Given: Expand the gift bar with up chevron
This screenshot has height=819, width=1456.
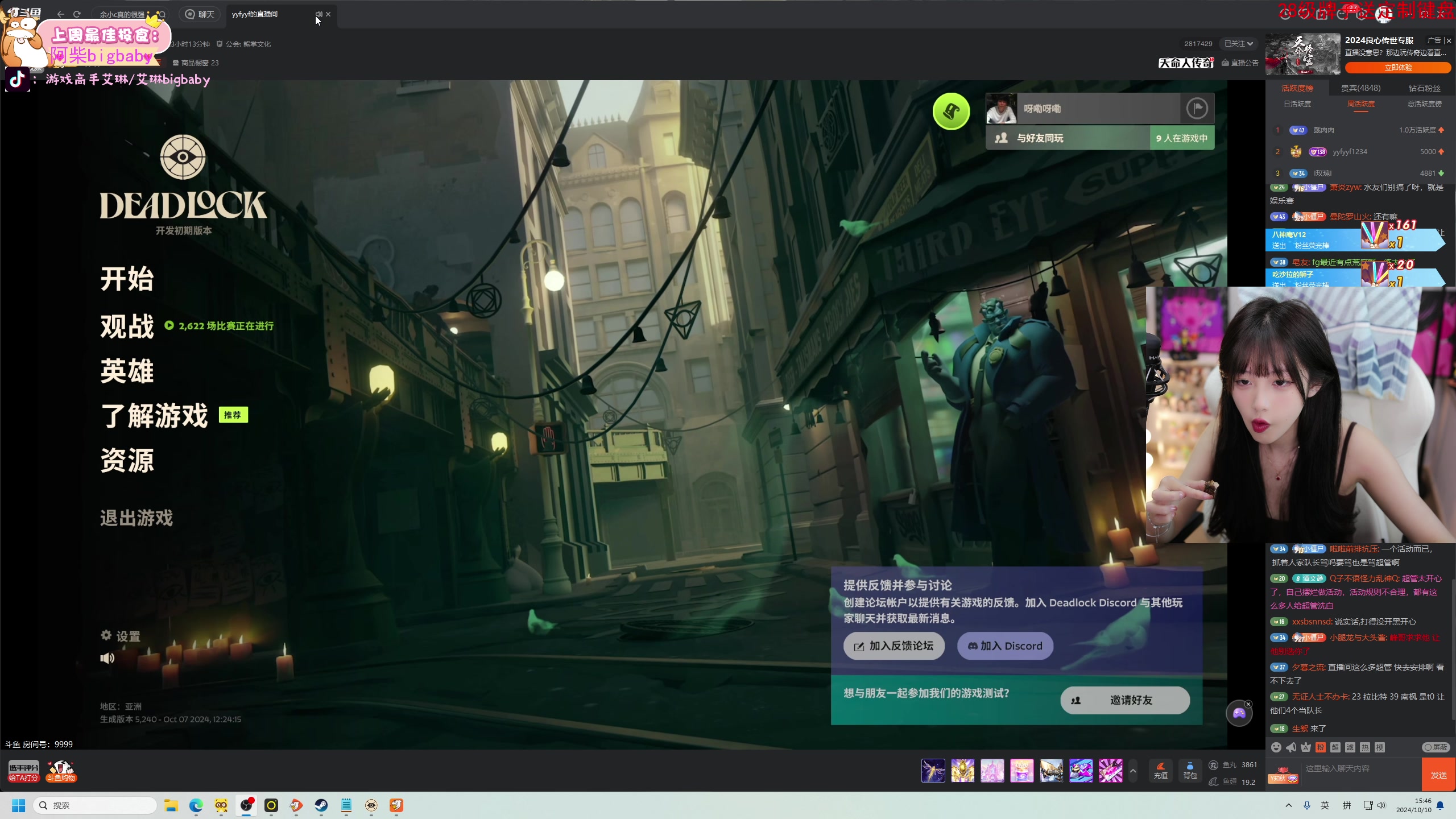Looking at the screenshot, I should click(1133, 771).
